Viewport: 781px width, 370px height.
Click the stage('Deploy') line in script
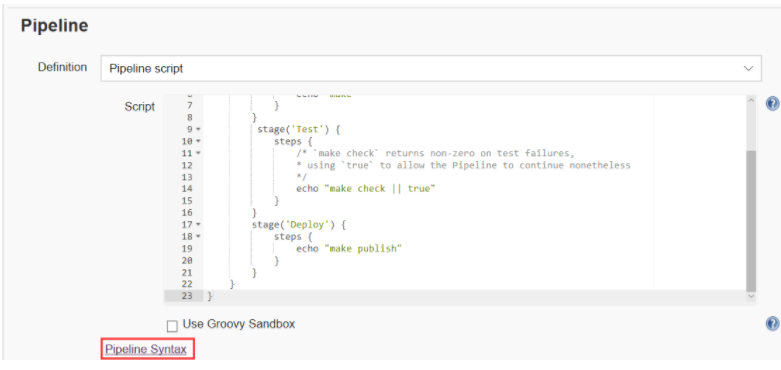click(x=299, y=225)
